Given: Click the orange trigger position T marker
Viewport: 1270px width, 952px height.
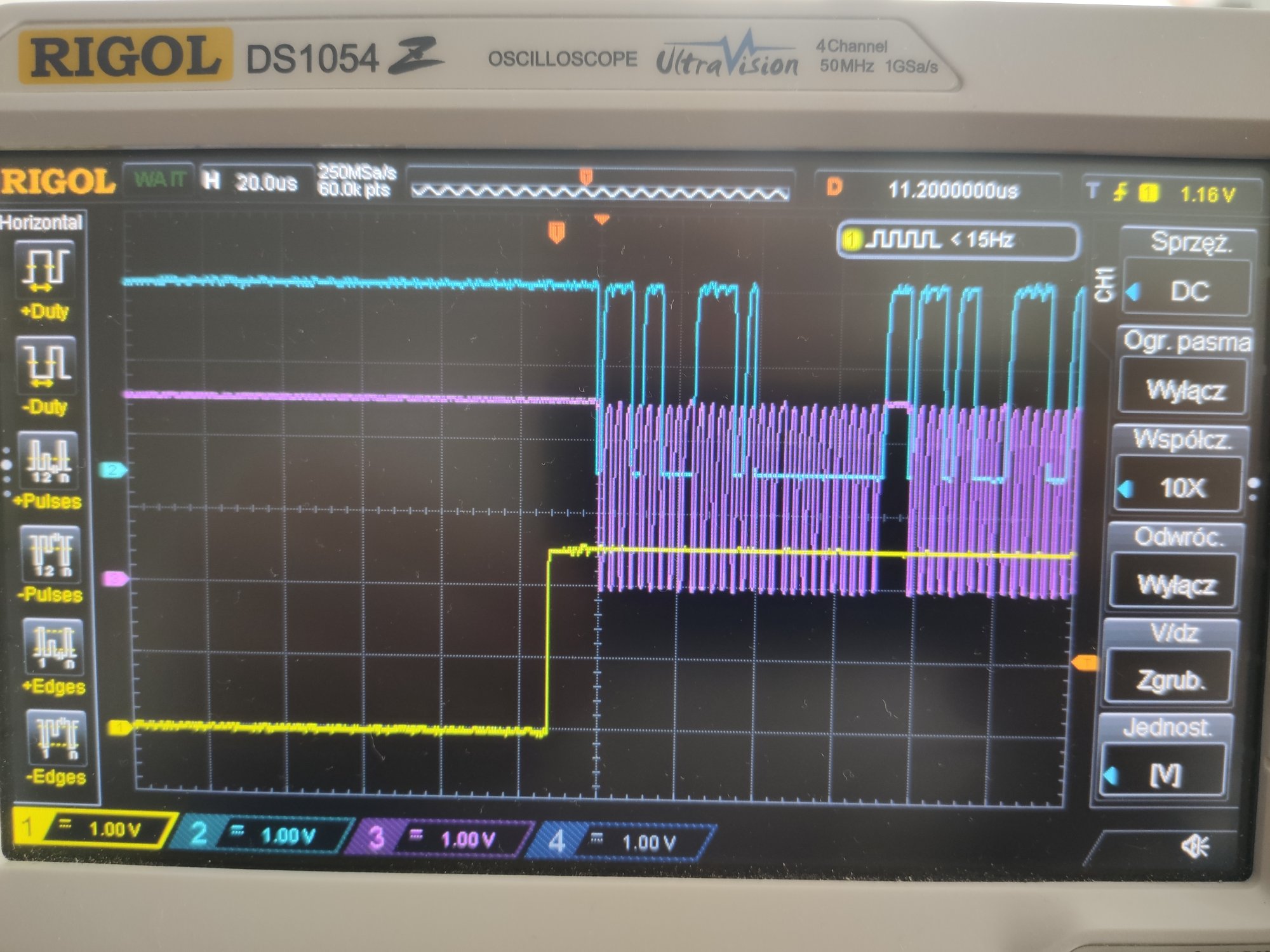Looking at the screenshot, I should pyautogui.click(x=556, y=231).
